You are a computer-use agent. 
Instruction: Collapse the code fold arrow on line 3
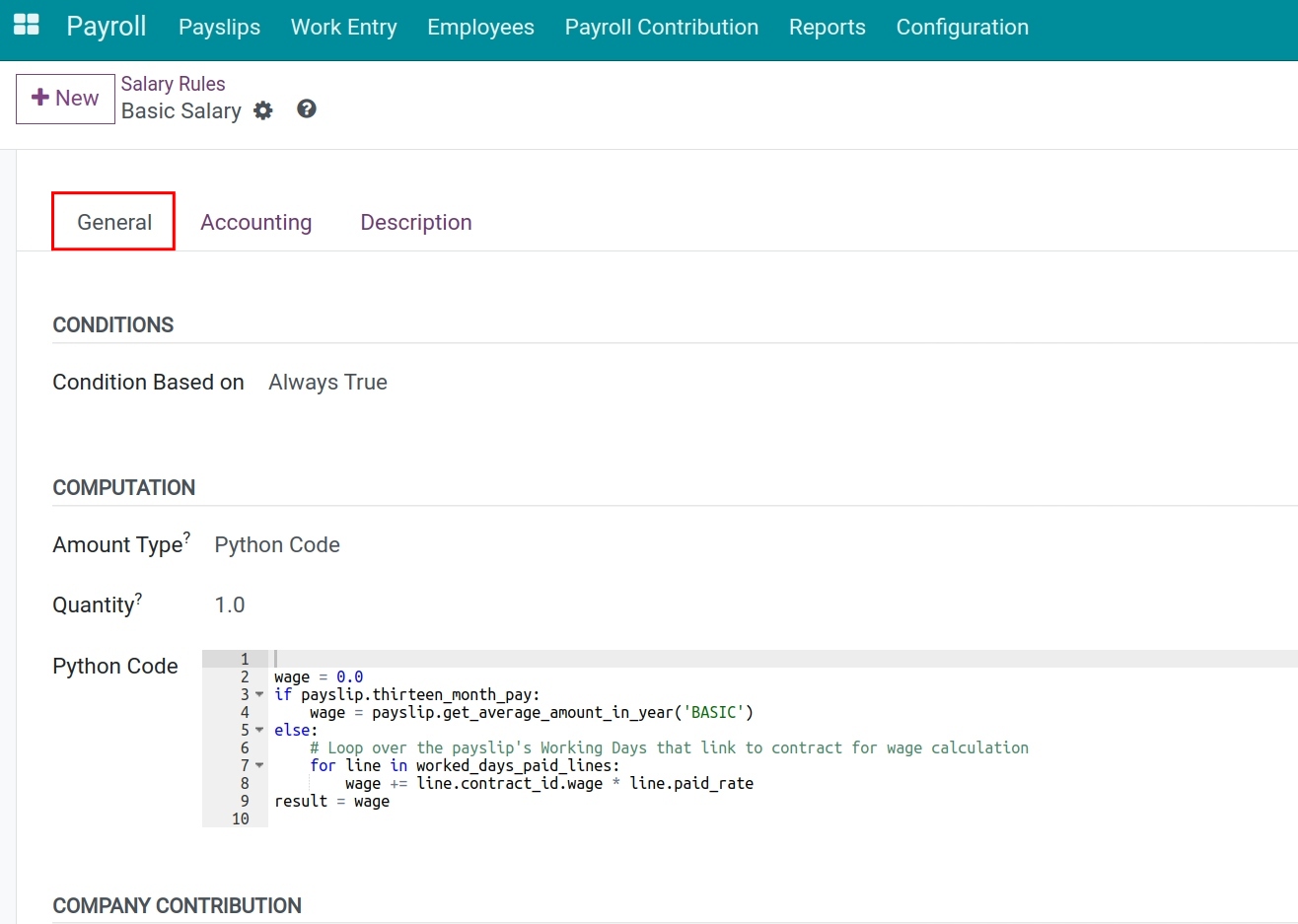pos(259,694)
